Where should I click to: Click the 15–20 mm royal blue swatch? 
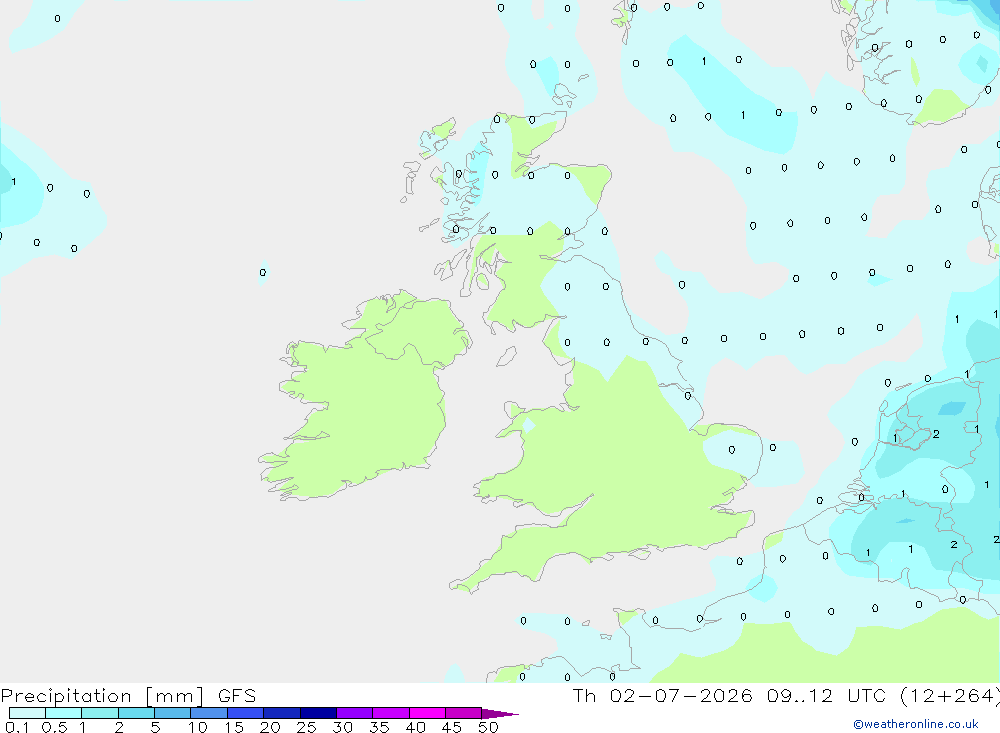tap(245, 713)
